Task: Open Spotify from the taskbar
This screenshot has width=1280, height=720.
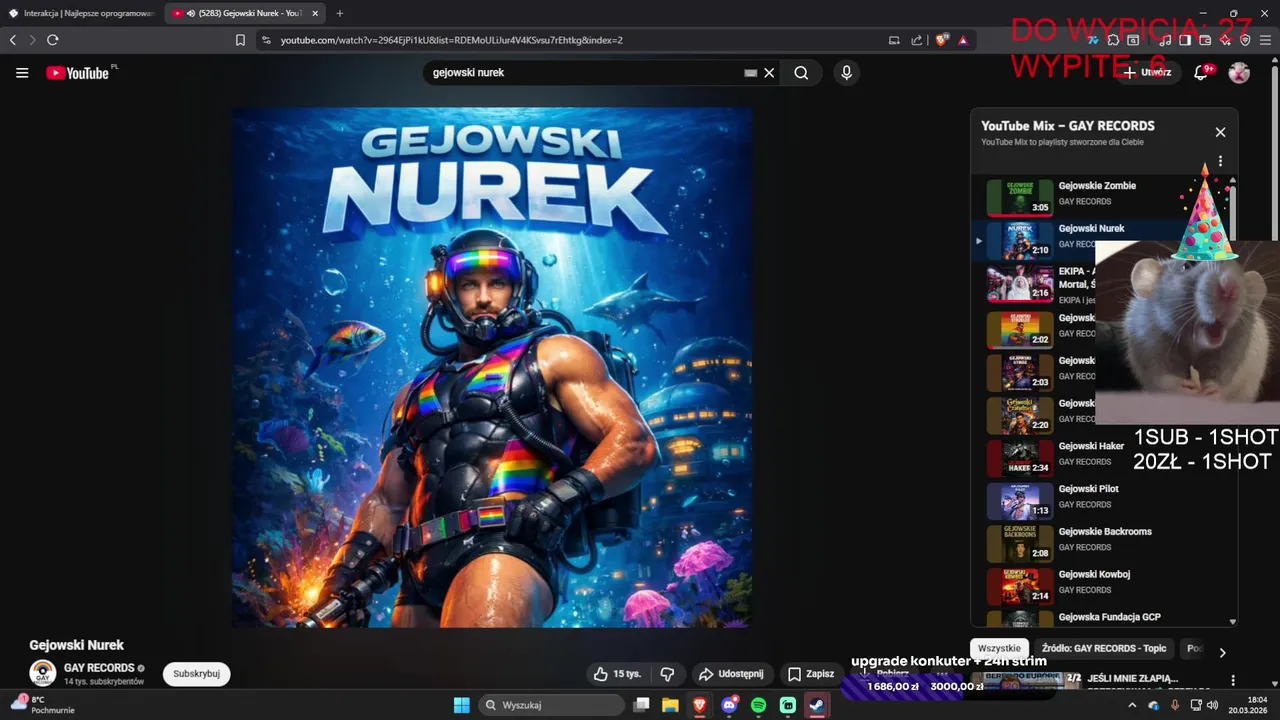Action: click(758, 705)
